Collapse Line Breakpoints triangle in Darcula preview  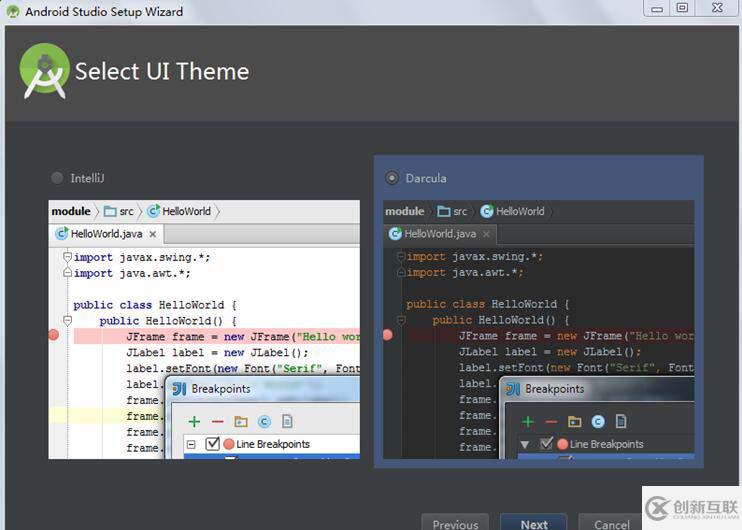click(x=524, y=444)
